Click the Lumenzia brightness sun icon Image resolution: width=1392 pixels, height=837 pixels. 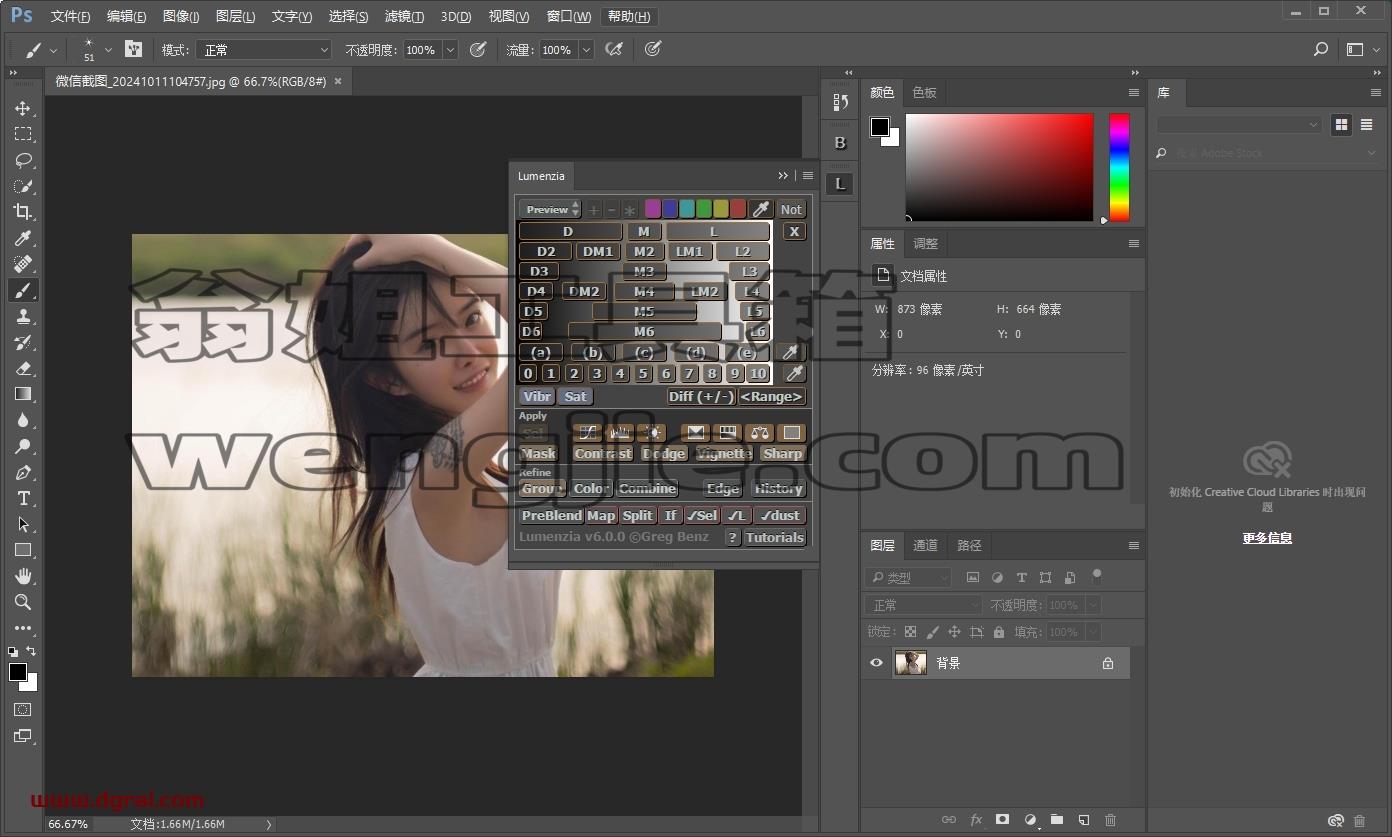tap(653, 433)
